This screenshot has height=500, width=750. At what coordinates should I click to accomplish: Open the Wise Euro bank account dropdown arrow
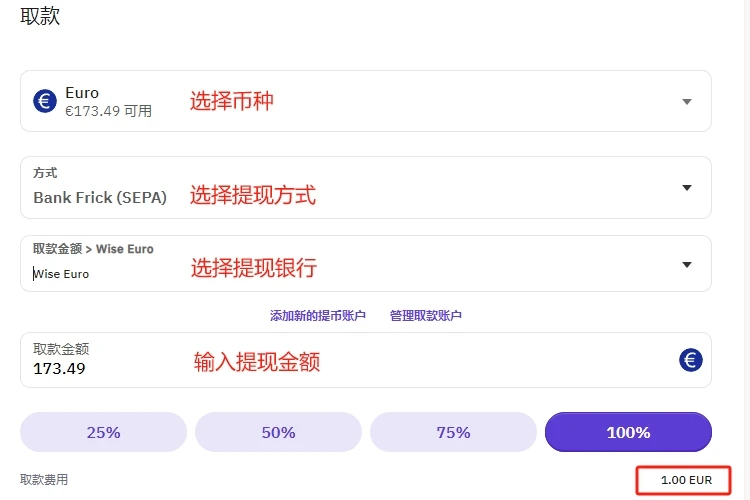coord(687,265)
